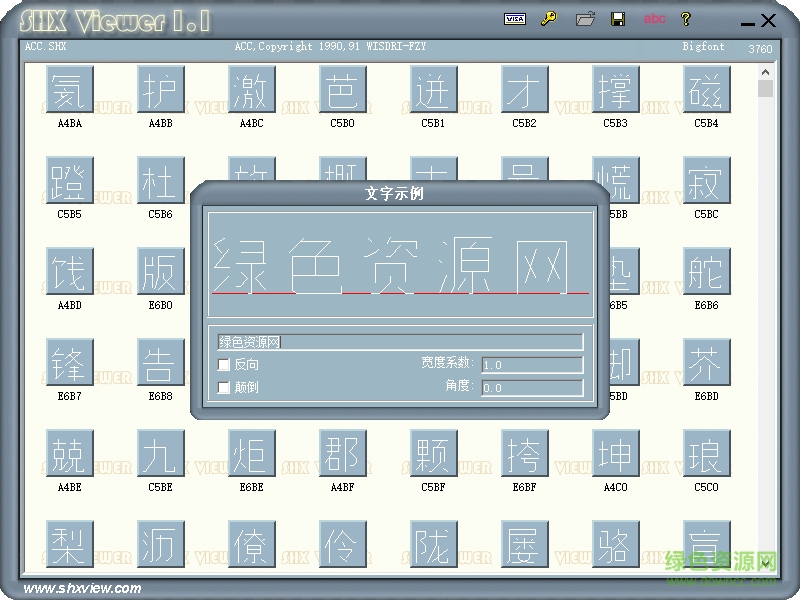Select the glyph tile labeled C5B2
The image size is (800, 600).
point(524,89)
